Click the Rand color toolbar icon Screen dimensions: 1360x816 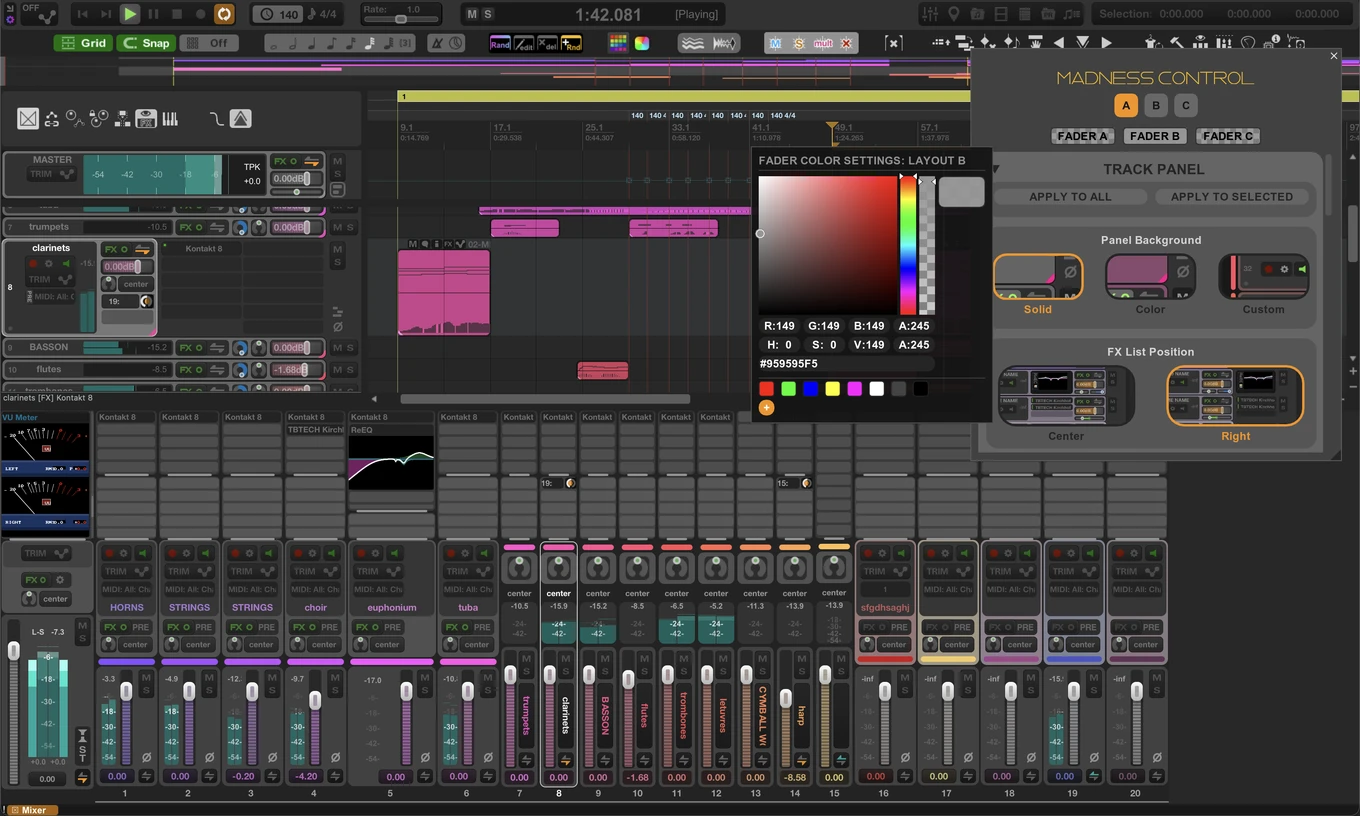click(500, 43)
